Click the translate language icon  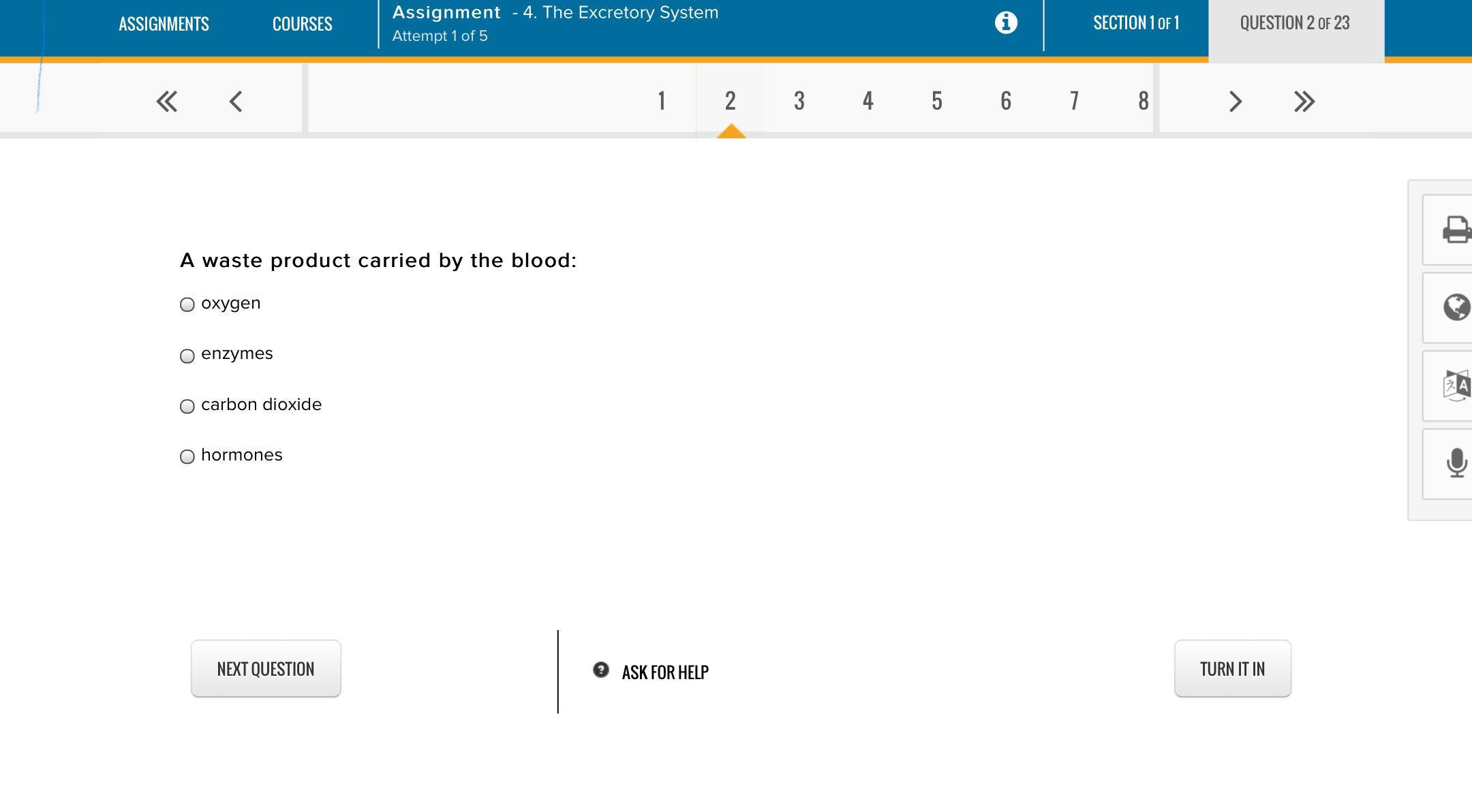tap(1456, 386)
